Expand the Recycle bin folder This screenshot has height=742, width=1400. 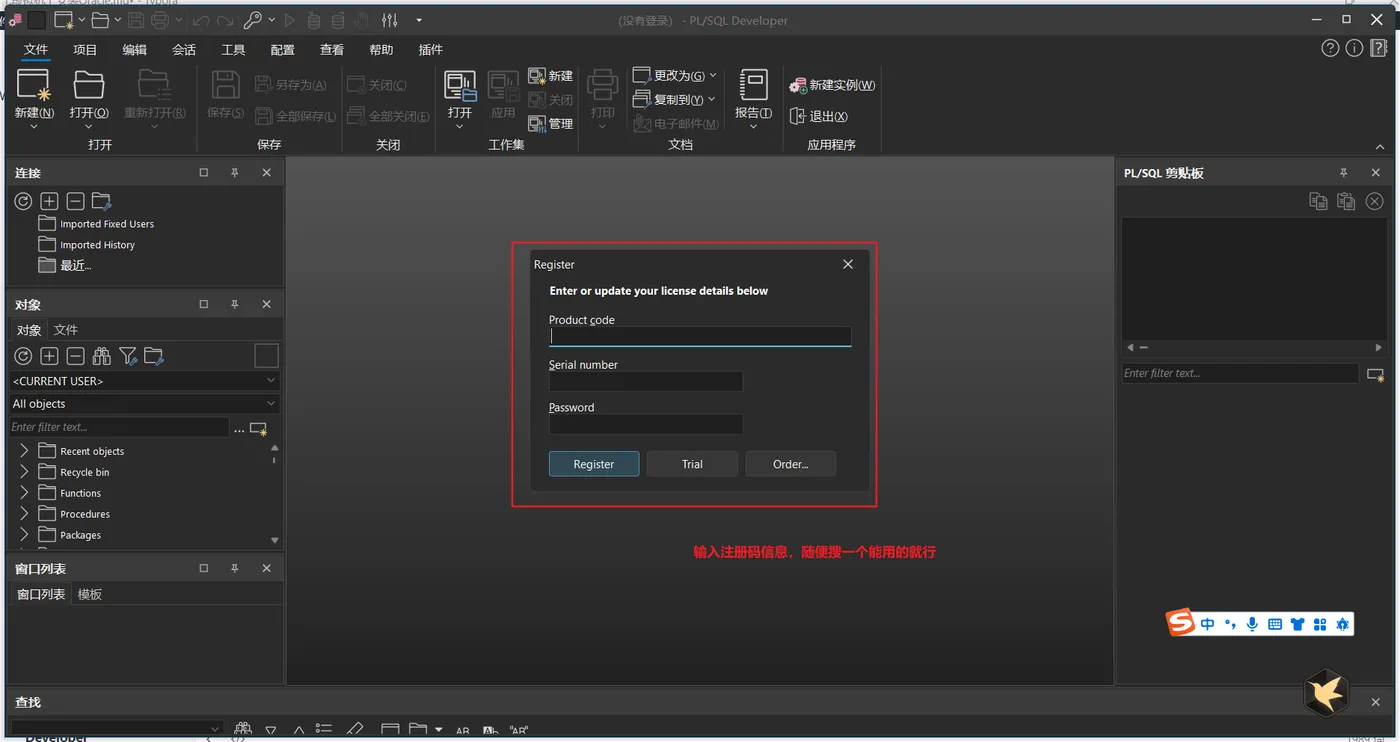(24, 472)
